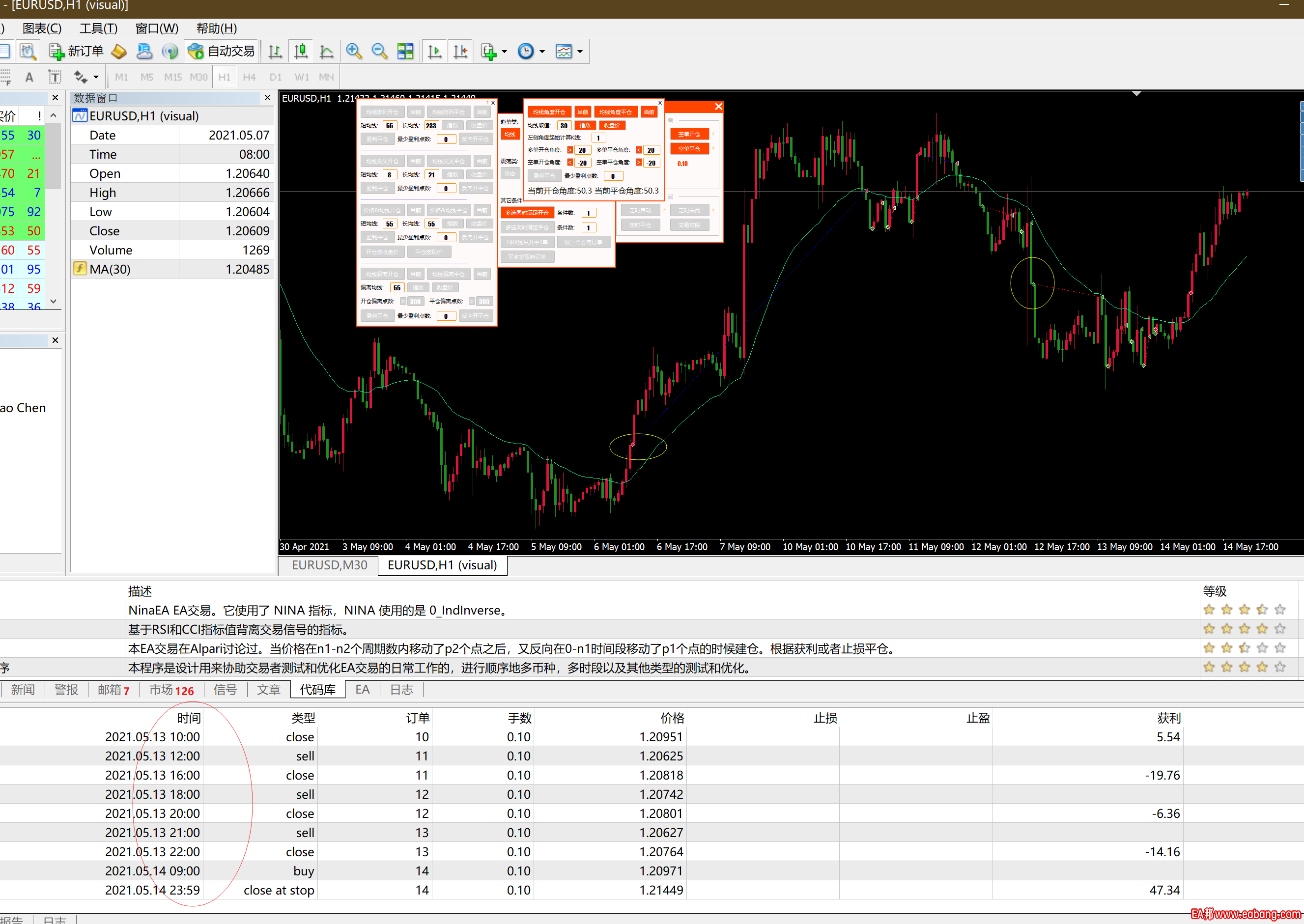Screen dimensions: 1304x924
Task: Open the 图表(C) menu
Action: pos(42,28)
